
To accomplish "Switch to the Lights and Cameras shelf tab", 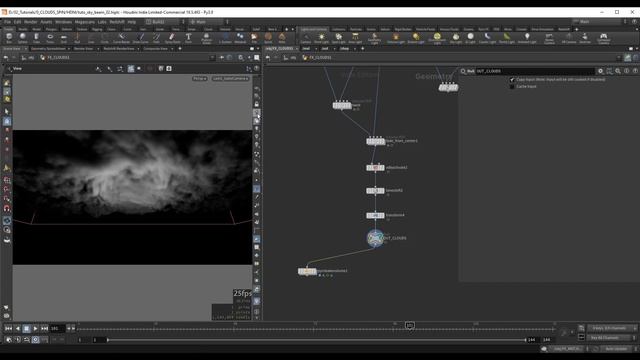I will coord(313,29).
